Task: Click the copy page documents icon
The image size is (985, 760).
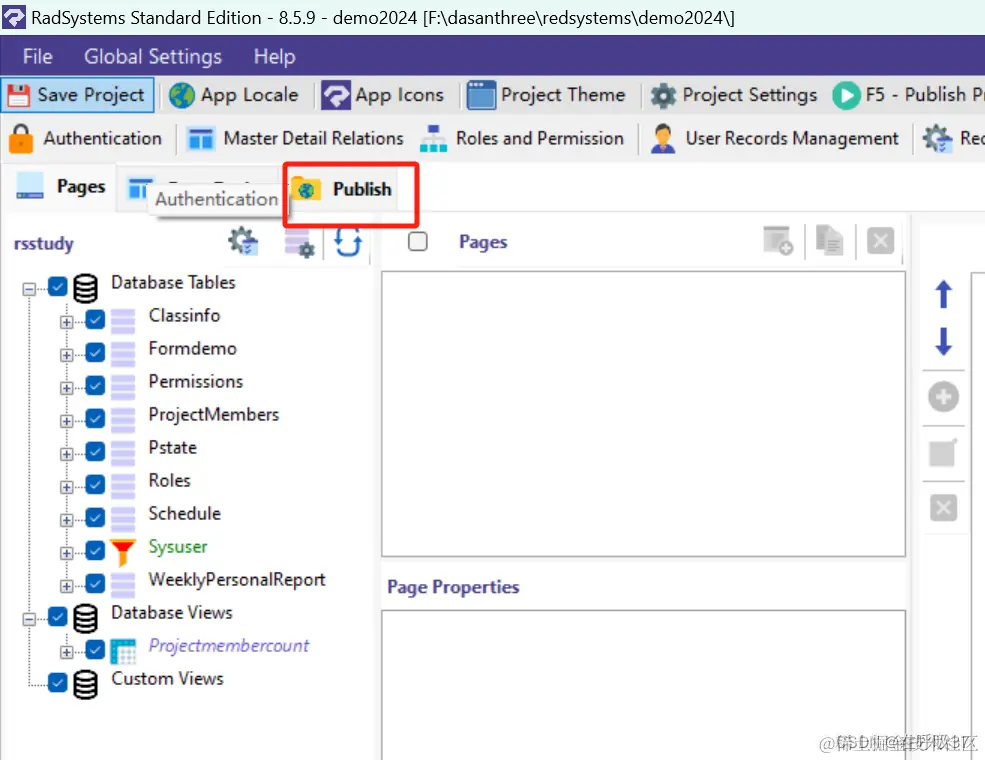Action: (x=829, y=241)
